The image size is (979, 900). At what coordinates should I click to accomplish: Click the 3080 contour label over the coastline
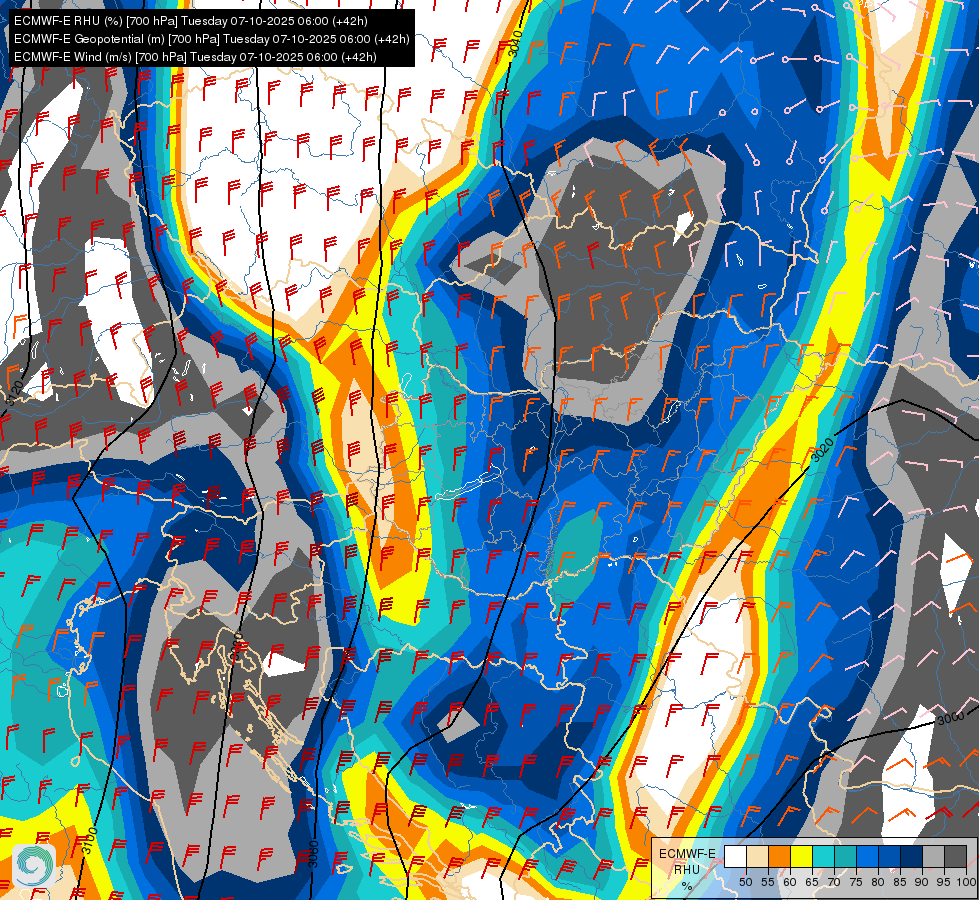tap(237, 648)
